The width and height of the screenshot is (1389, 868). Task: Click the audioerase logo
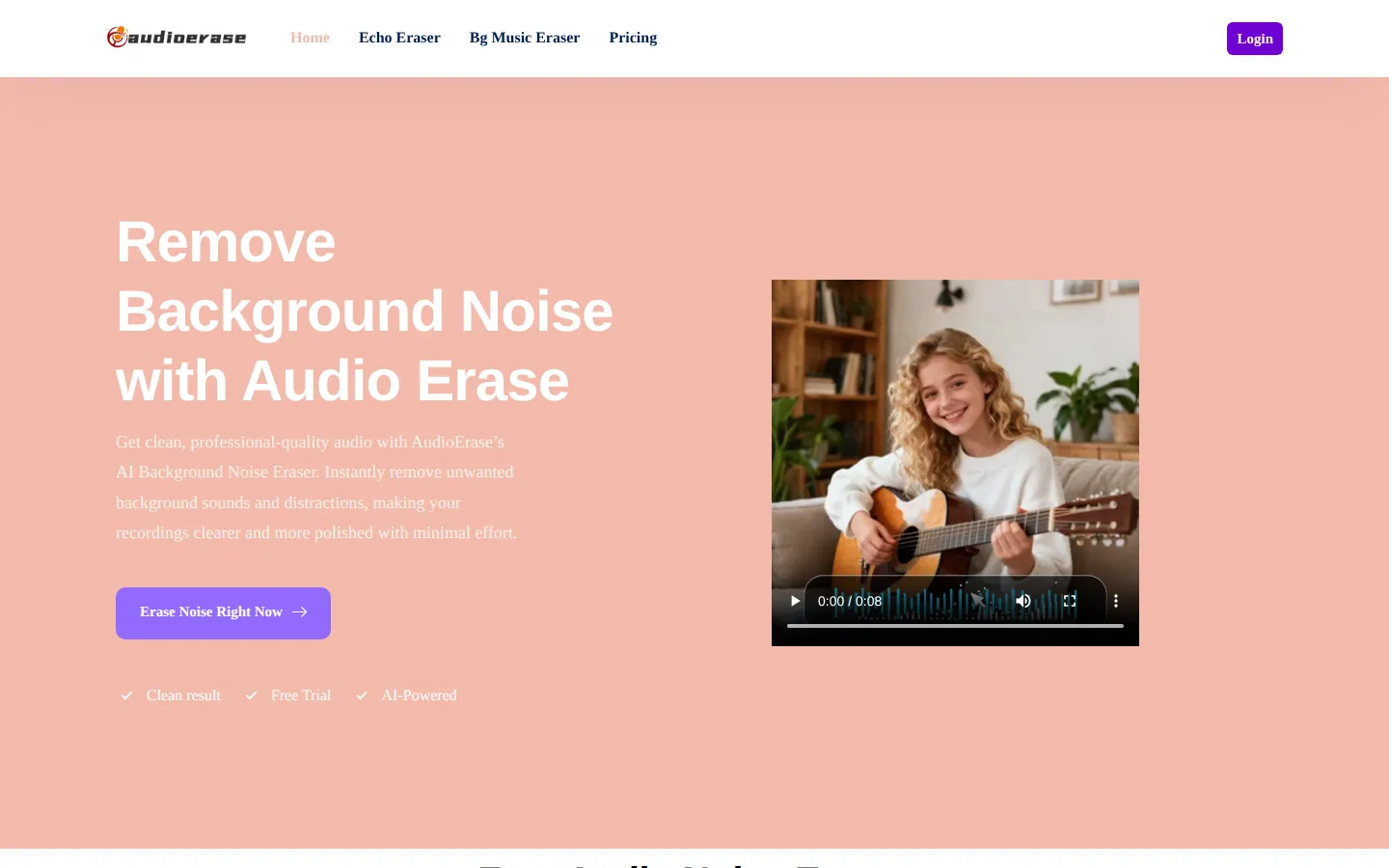click(x=177, y=38)
